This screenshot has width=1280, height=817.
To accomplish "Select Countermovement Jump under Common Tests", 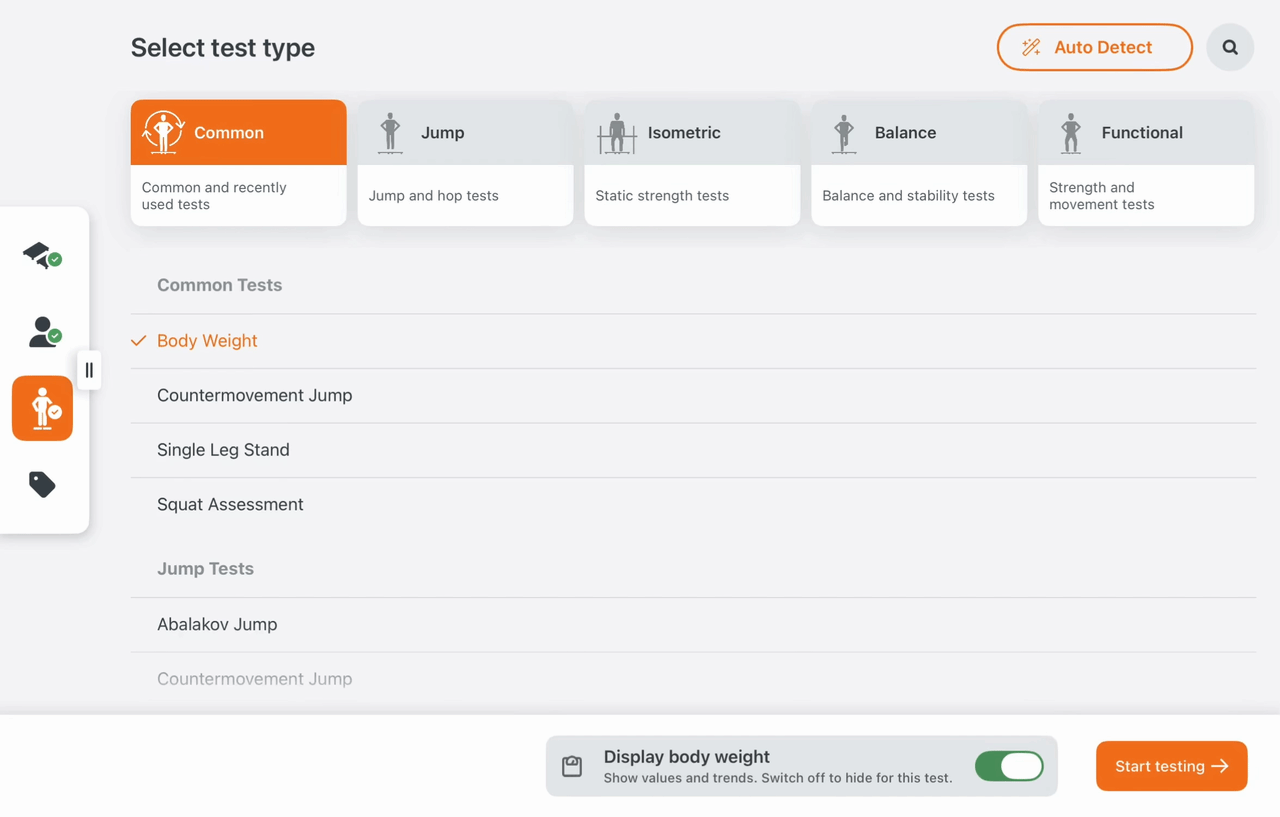I will click(693, 396).
